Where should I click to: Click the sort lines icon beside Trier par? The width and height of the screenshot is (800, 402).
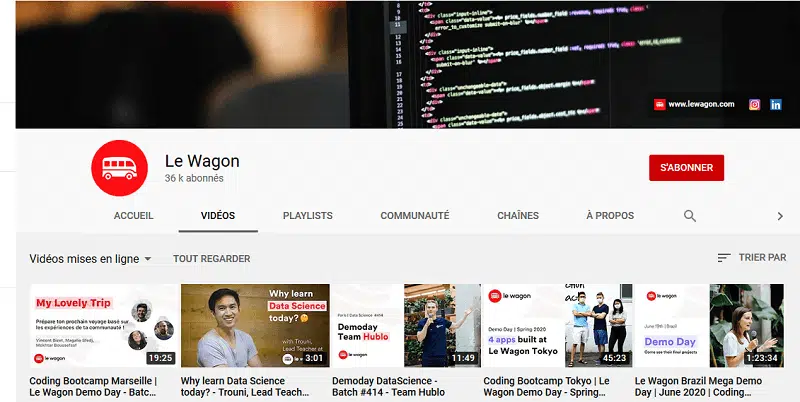pos(724,258)
